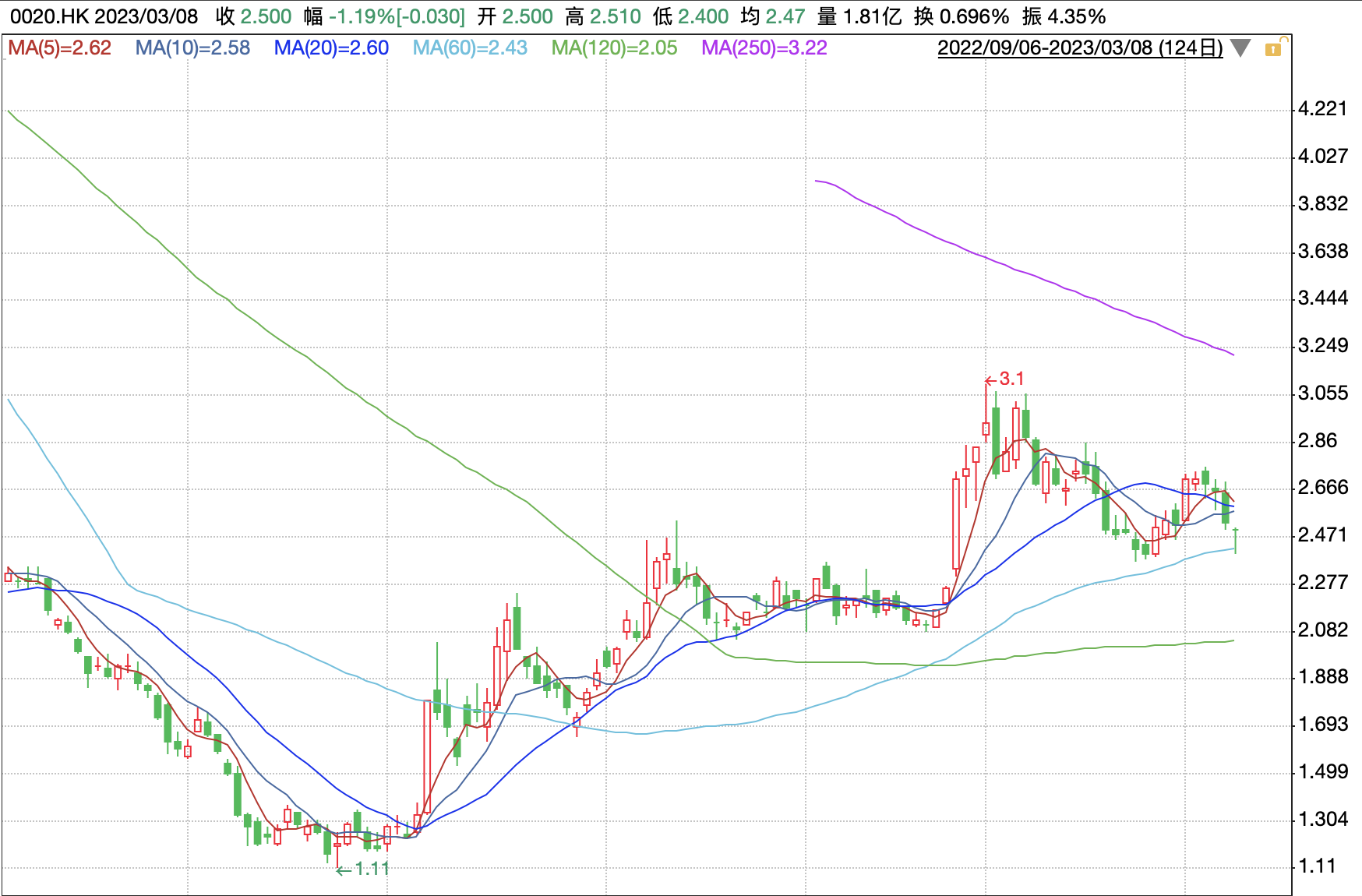The width and height of the screenshot is (1362, 896).
Task: Click the amplitude value 4.35%
Action: click(1075, 16)
